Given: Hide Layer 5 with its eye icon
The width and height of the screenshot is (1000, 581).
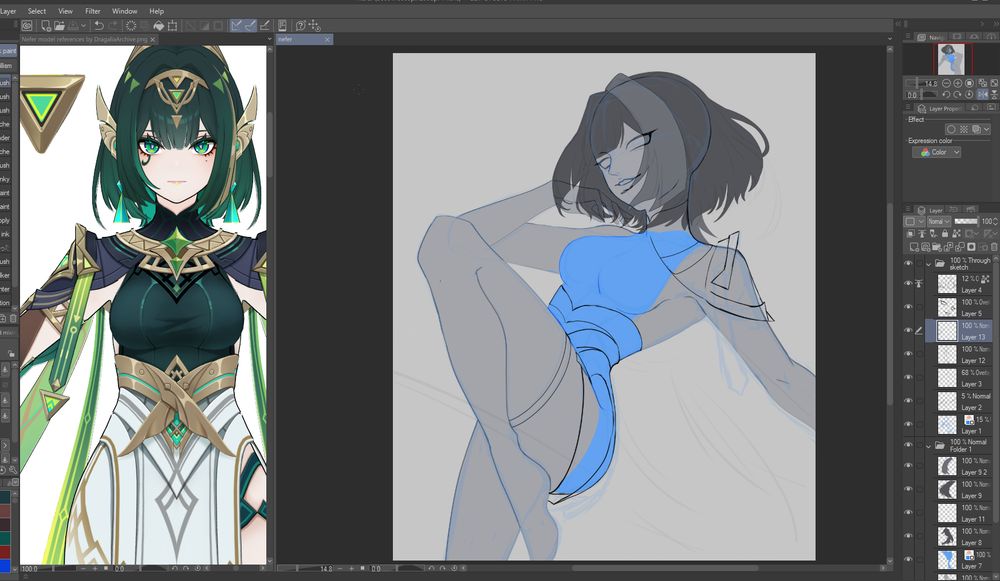Looking at the screenshot, I should pyautogui.click(x=908, y=307).
